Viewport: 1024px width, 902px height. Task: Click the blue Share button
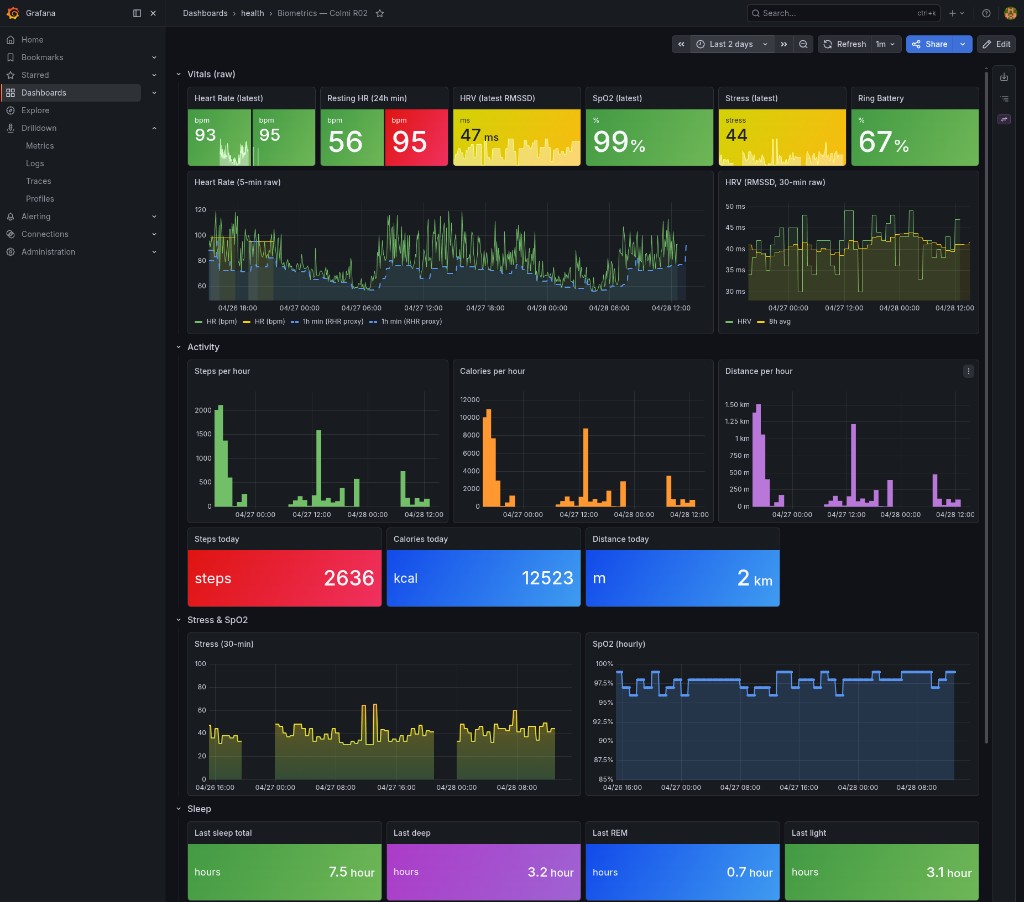(x=930, y=44)
